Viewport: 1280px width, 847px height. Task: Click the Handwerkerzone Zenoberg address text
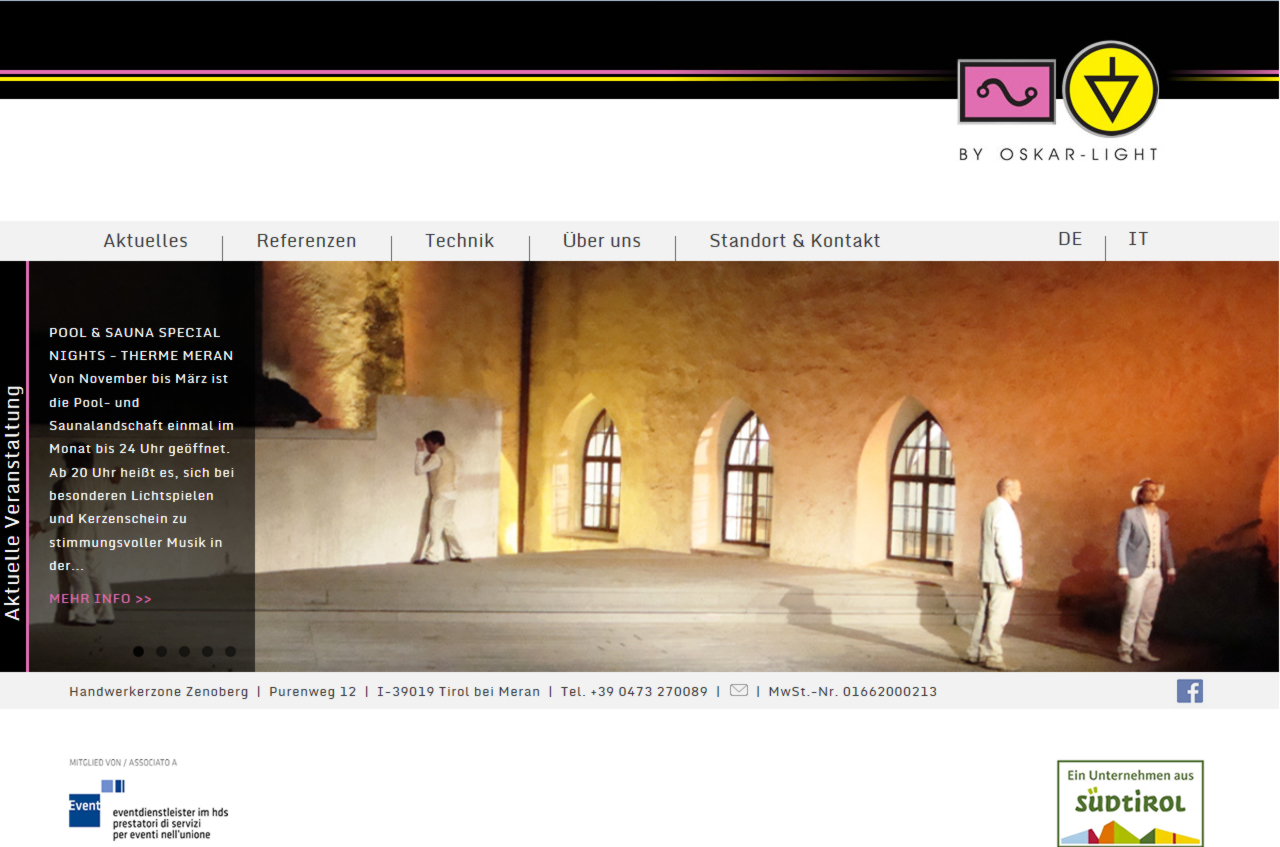tap(159, 692)
